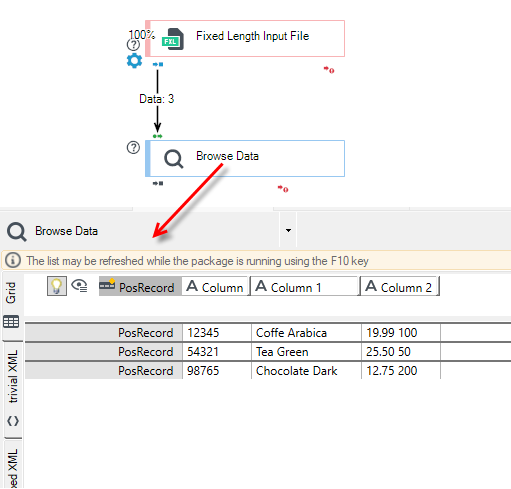Click cell 25.50 50
The height and width of the screenshot is (489, 511).
(401, 352)
